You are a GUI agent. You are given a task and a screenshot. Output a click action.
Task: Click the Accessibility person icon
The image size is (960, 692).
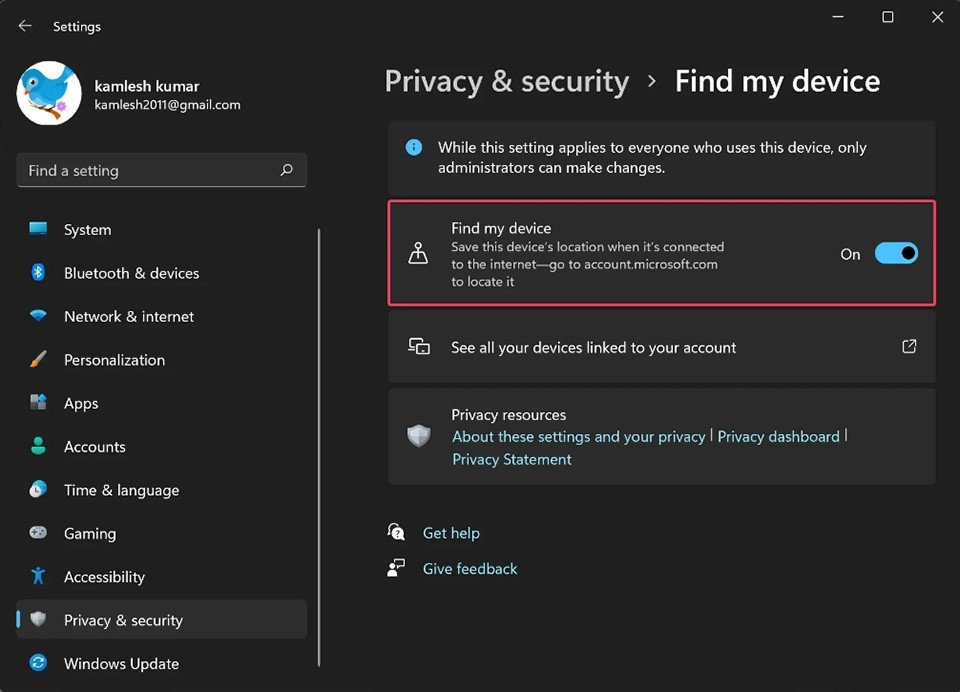coord(37,576)
